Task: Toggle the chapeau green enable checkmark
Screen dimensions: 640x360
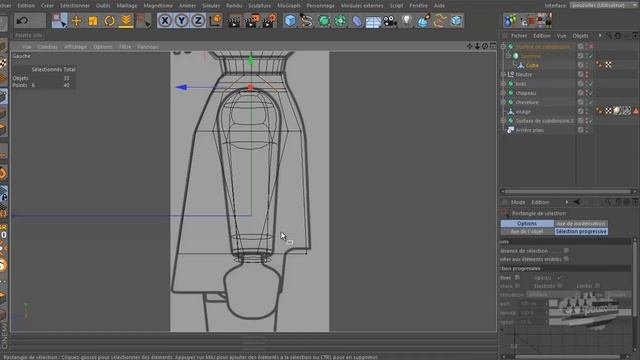Action: tap(591, 93)
